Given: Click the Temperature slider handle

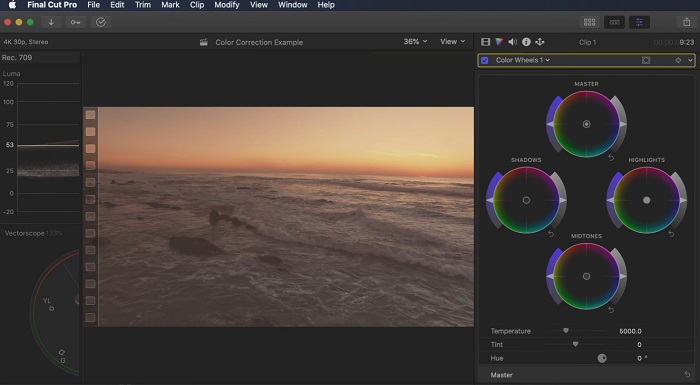Looking at the screenshot, I should 566,331.
